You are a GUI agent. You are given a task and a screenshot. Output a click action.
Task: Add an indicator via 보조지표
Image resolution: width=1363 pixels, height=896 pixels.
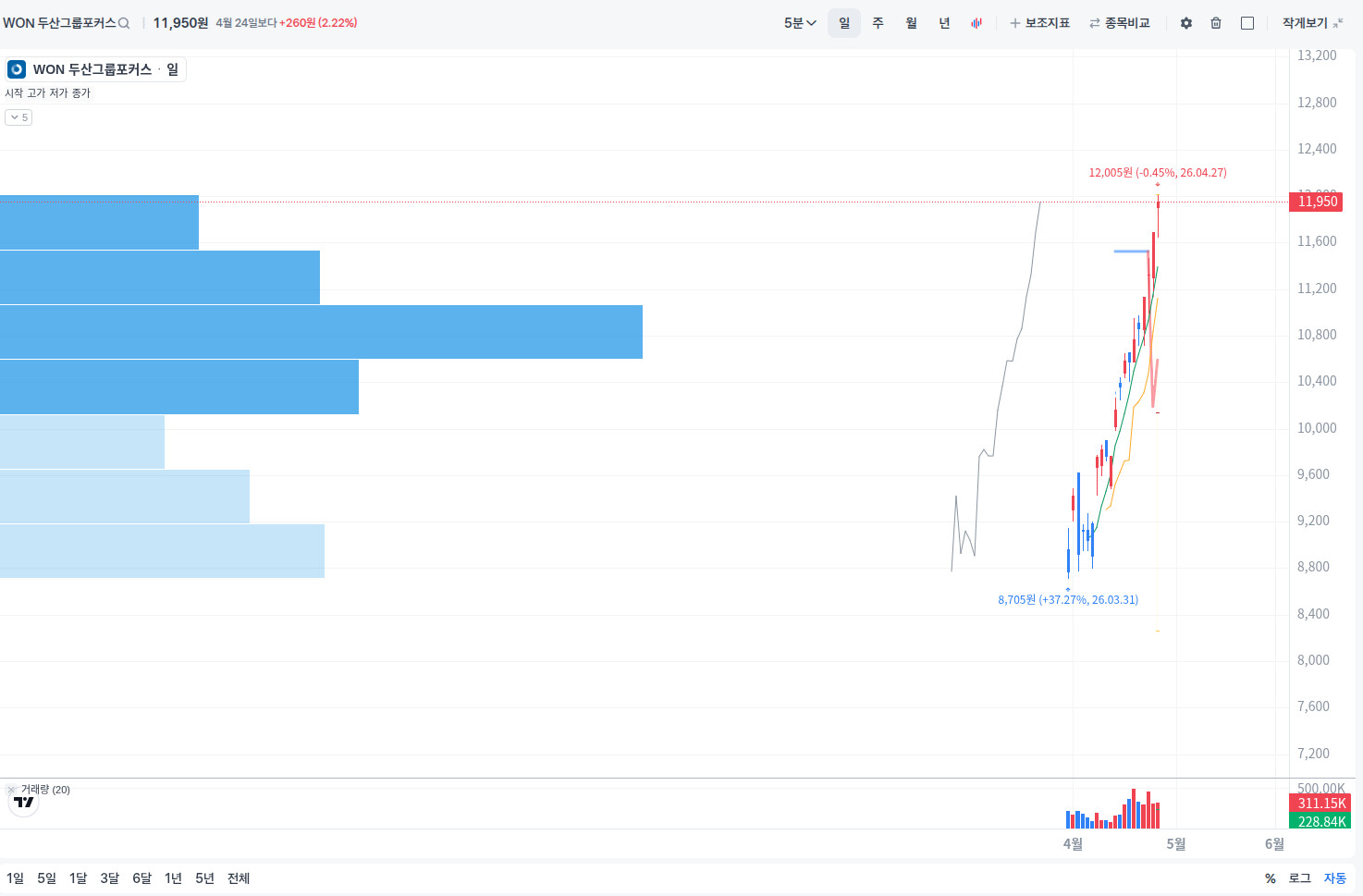[x=1039, y=23]
